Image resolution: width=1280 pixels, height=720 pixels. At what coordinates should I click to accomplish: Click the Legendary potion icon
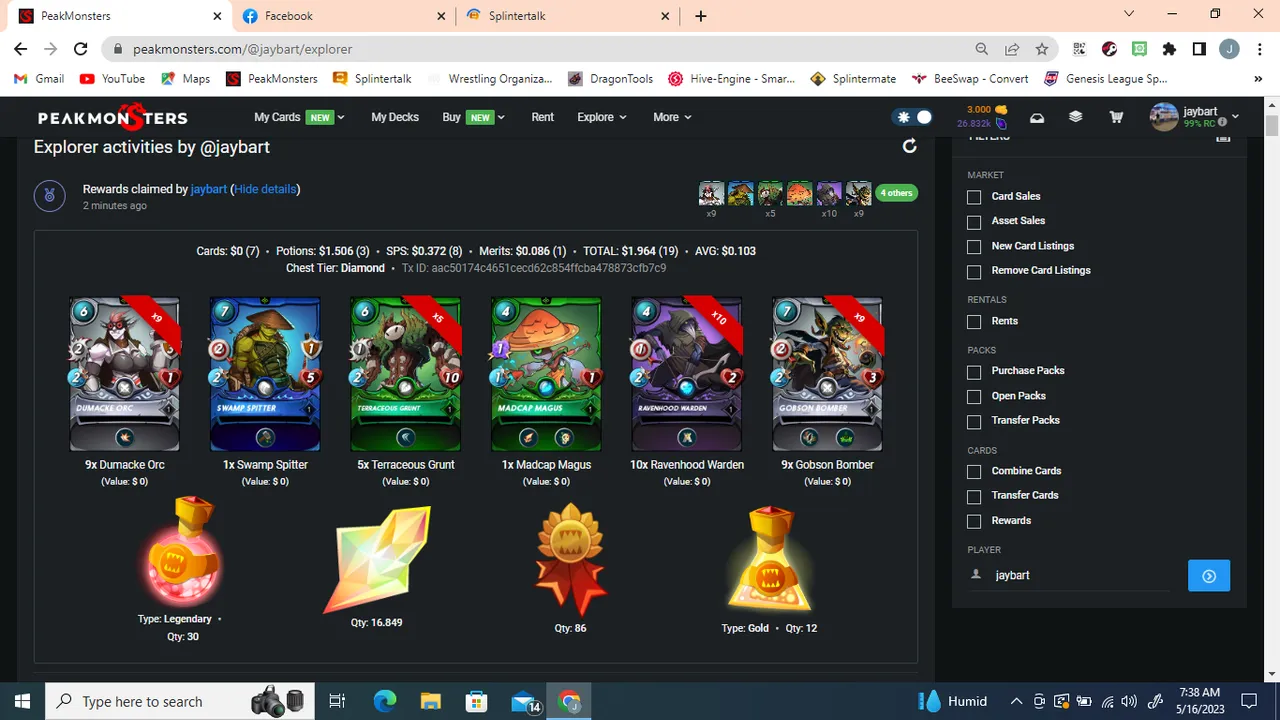180,553
